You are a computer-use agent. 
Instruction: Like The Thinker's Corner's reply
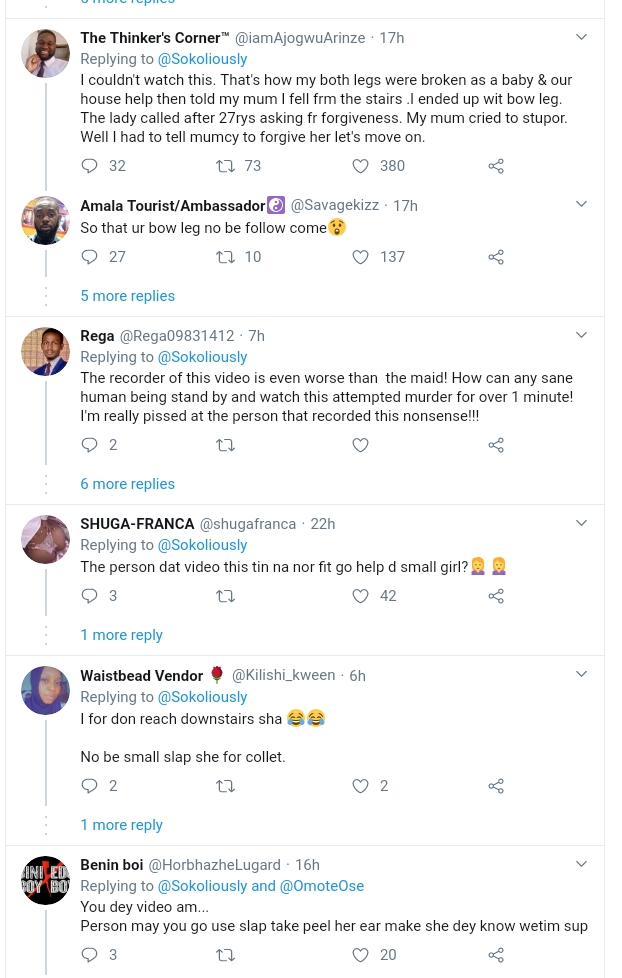tap(360, 166)
